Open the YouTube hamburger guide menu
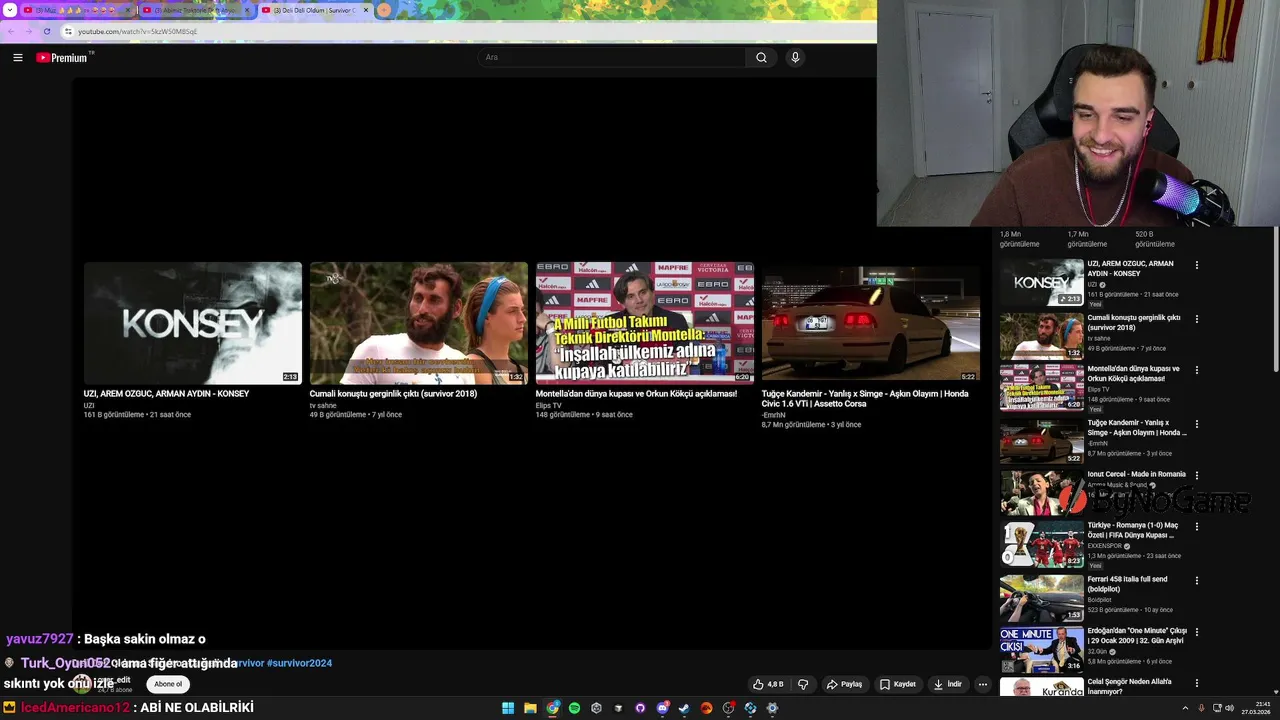The width and height of the screenshot is (1280, 720). (18, 57)
